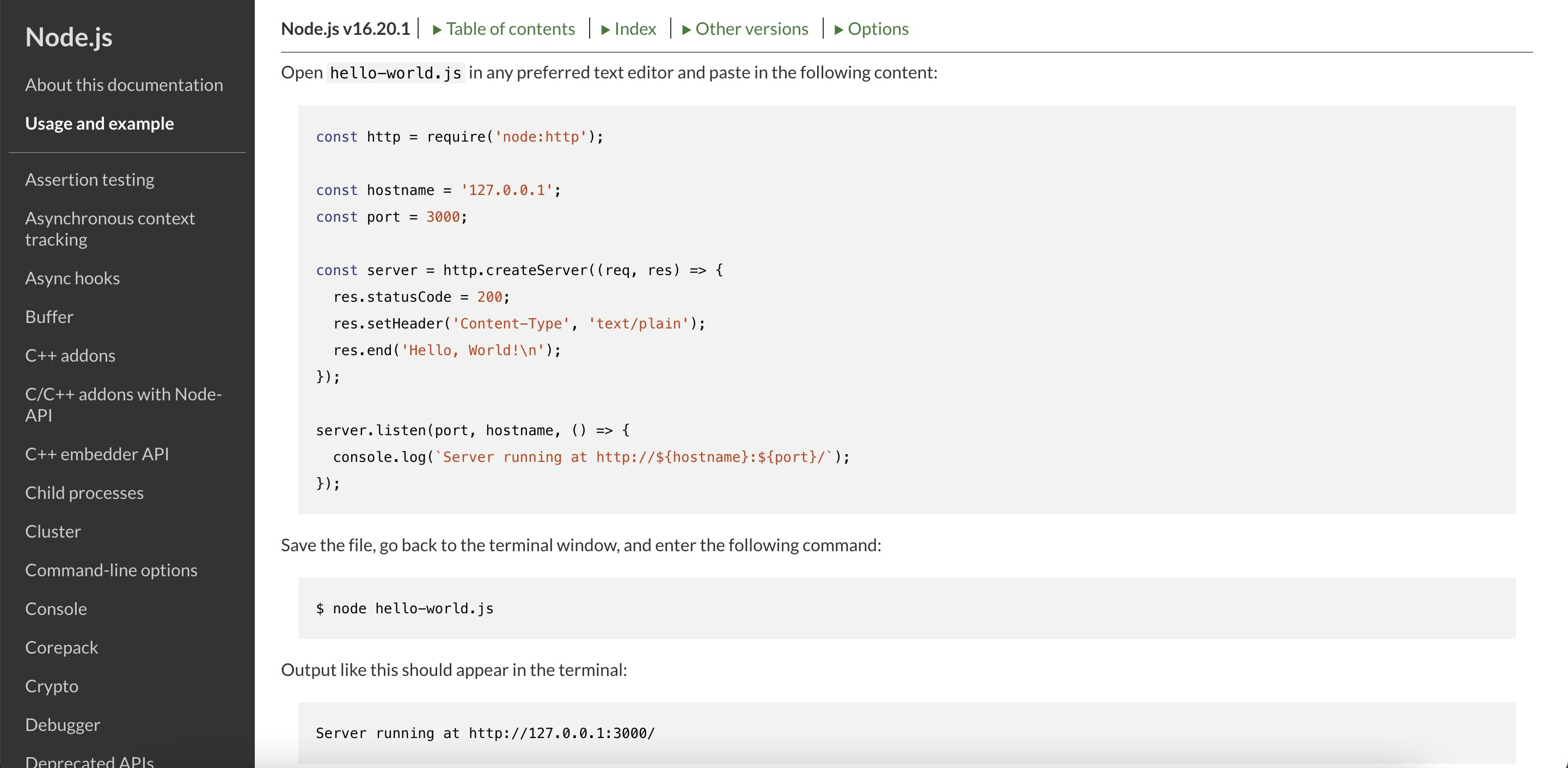
Task: Open the C++ embedder API docs
Action: [97, 454]
